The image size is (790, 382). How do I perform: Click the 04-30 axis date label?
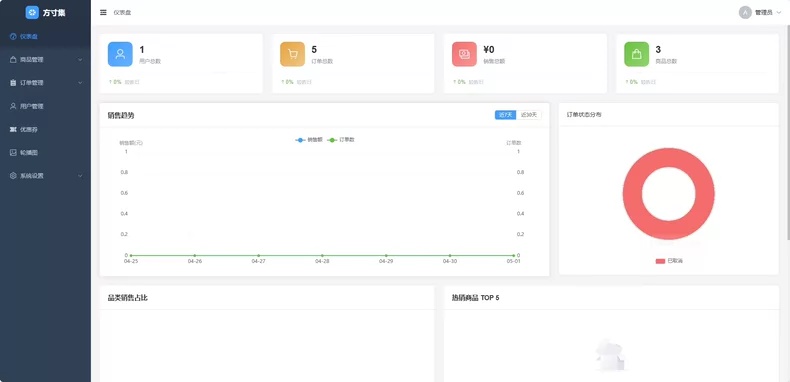[x=450, y=262]
